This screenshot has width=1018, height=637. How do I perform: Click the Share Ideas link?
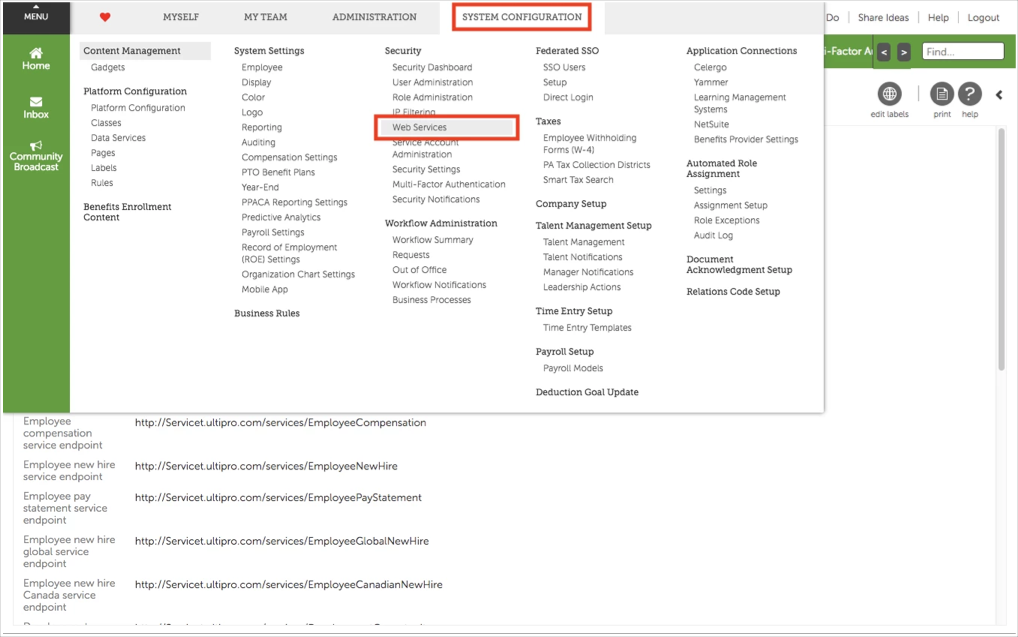[883, 18]
